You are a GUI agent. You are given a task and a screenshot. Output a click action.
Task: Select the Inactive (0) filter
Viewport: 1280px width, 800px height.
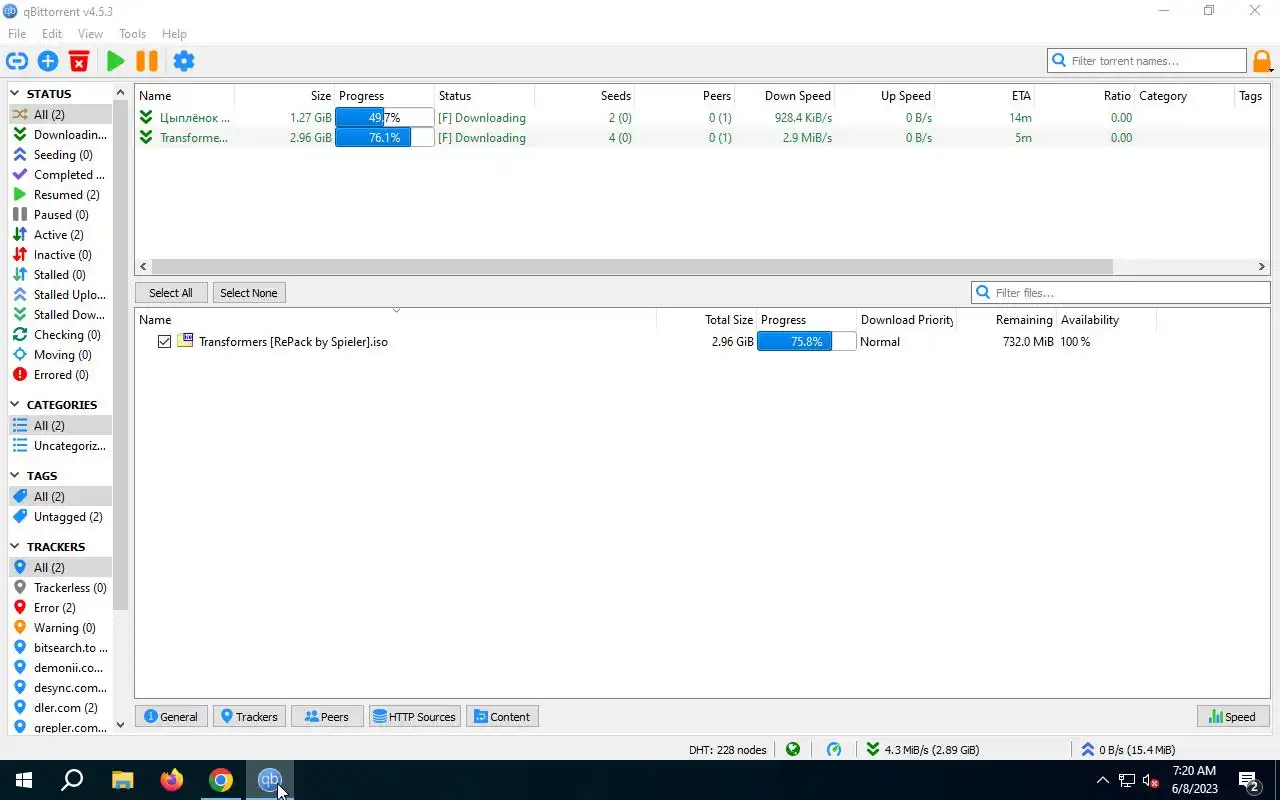pyautogui.click(x=60, y=255)
